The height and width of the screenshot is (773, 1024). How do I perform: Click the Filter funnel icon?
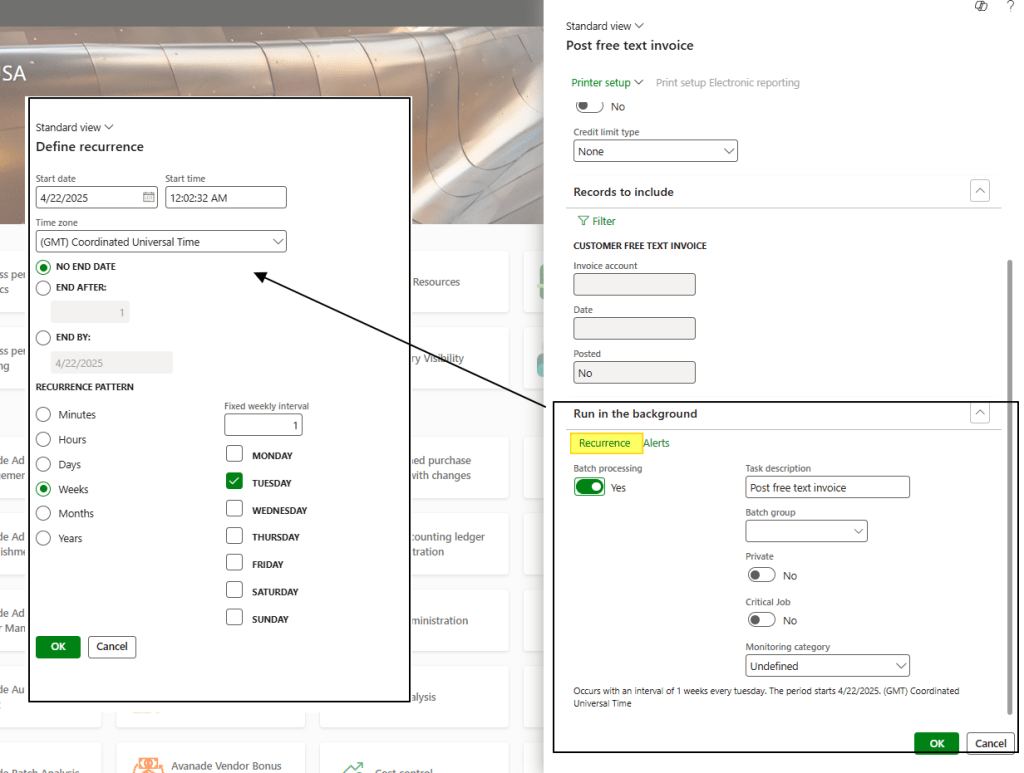tap(583, 221)
